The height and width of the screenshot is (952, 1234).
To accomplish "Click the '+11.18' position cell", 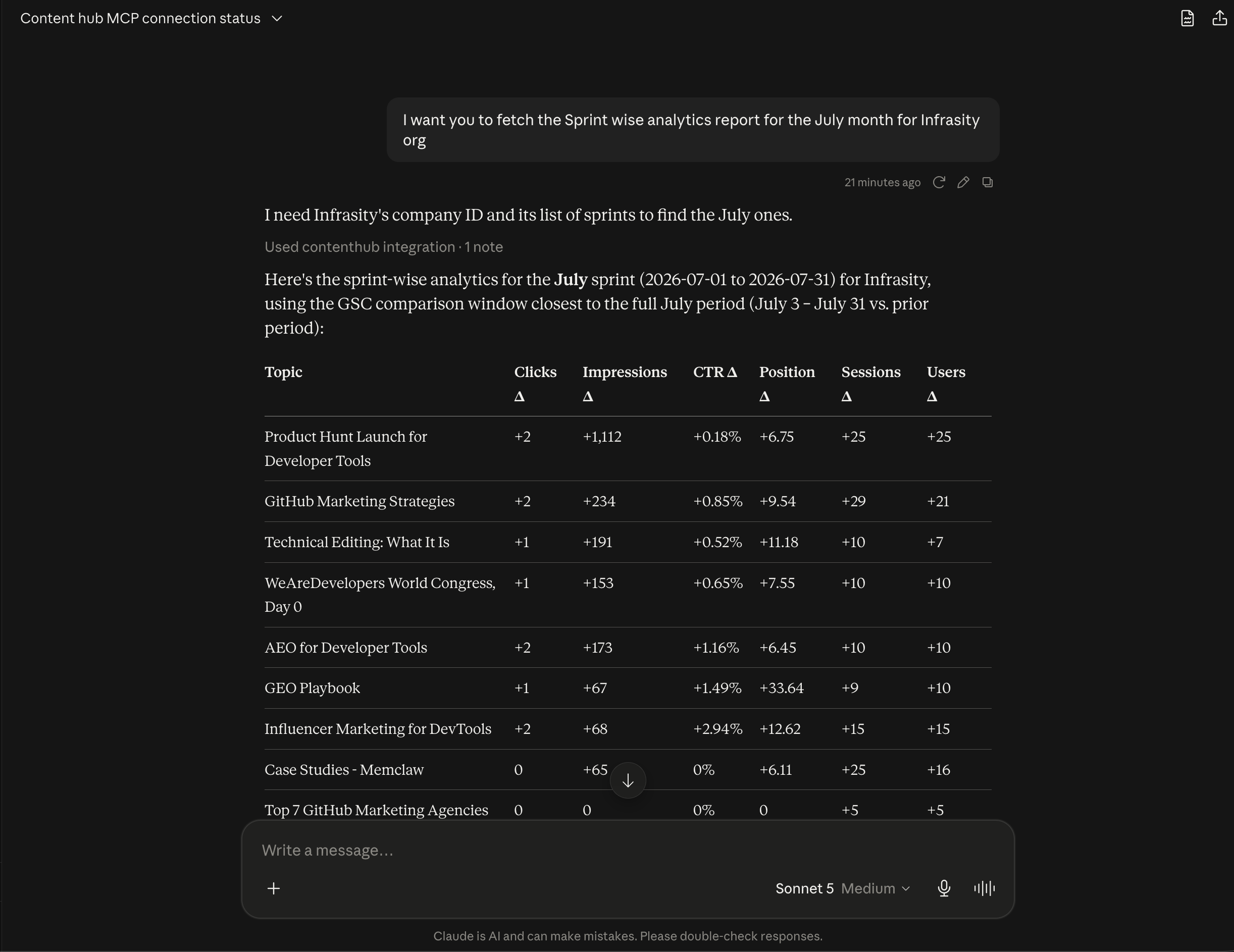I will [779, 542].
